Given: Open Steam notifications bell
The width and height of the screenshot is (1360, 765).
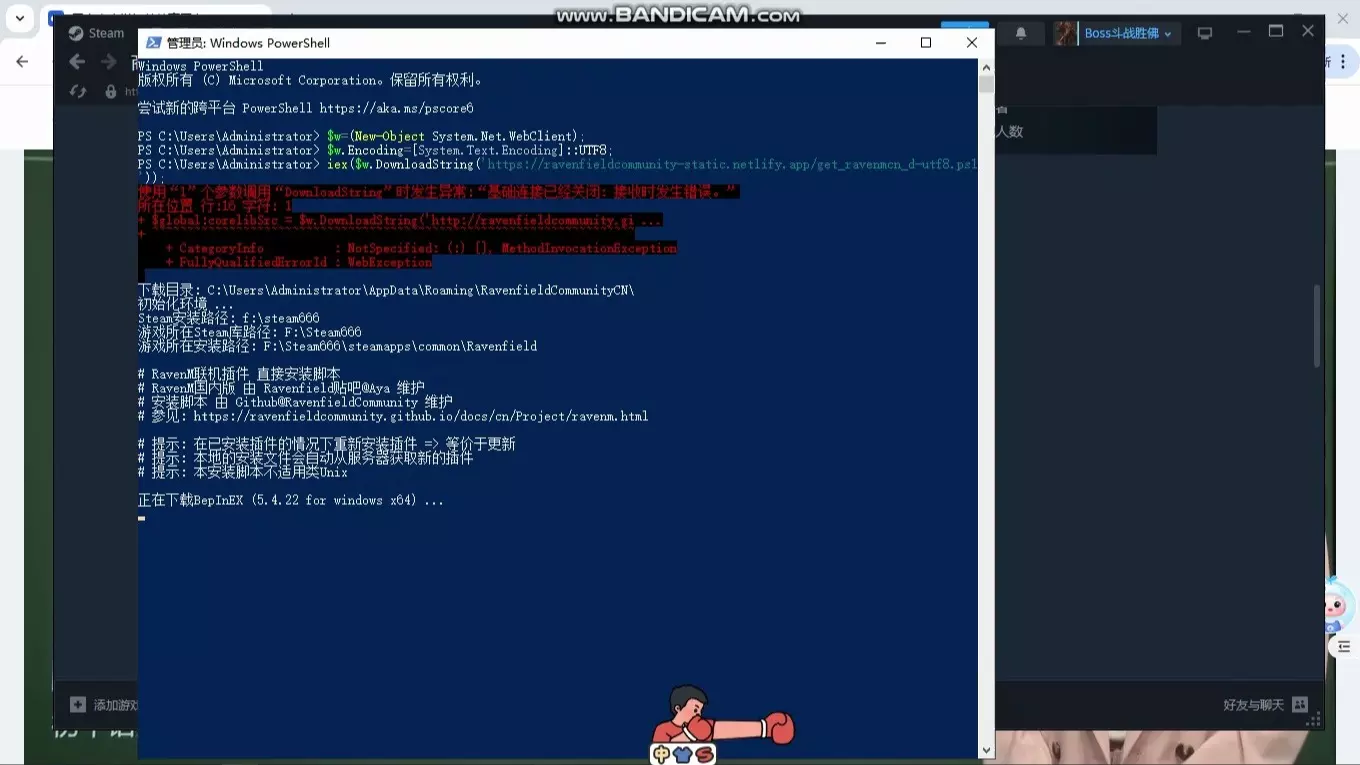Looking at the screenshot, I should click(1021, 33).
